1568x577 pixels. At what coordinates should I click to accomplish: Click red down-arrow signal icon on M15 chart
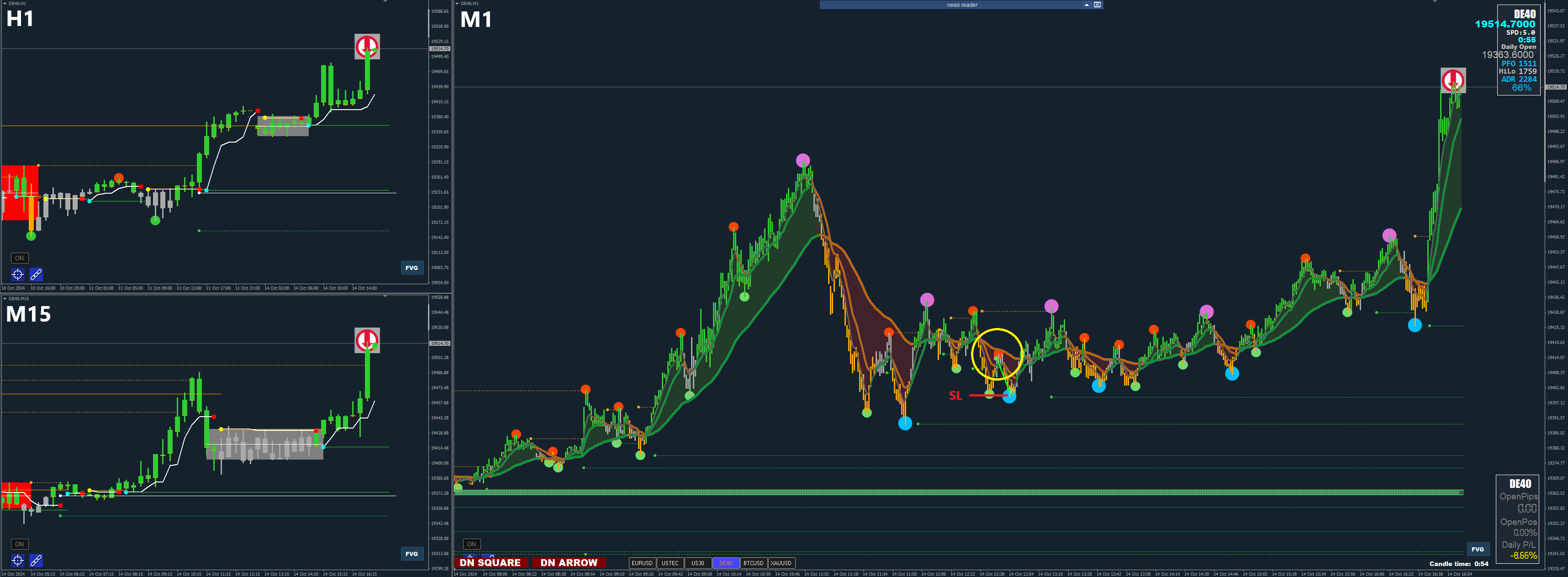coord(367,340)
